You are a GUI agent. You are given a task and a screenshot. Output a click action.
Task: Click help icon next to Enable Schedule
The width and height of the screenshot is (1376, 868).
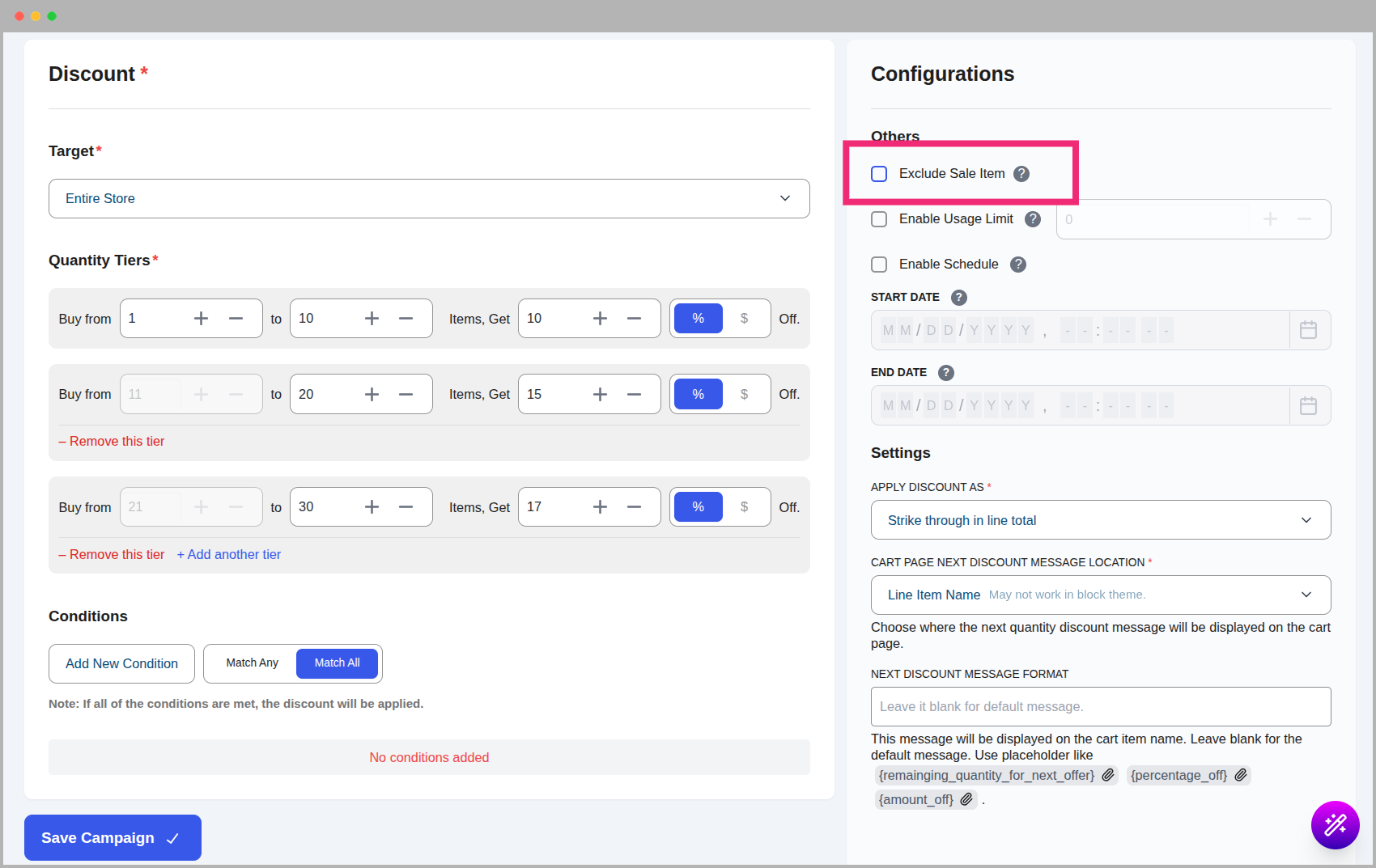1018,265
